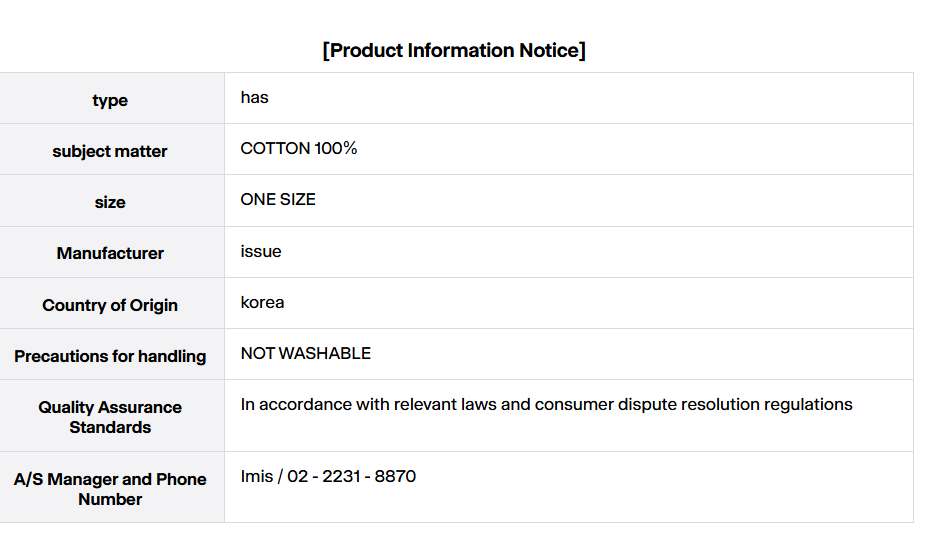Click the word COTTON in material value
This screenshot has height=550, width=943.
(x=275, y=149)
